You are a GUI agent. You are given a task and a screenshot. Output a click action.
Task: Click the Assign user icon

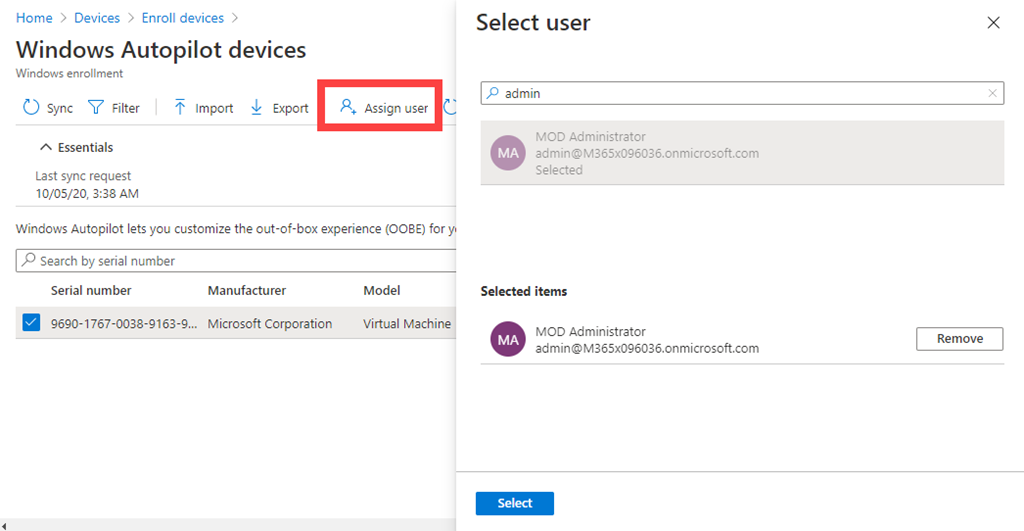point(348,108)
